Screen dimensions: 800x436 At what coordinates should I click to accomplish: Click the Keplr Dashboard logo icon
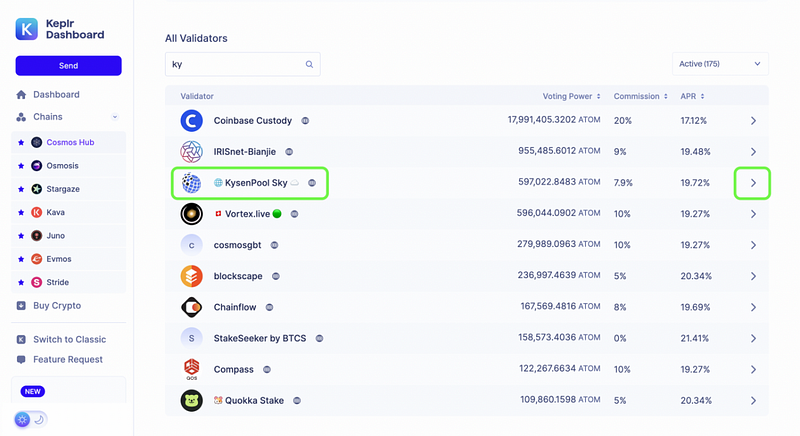tap(27, 29)
